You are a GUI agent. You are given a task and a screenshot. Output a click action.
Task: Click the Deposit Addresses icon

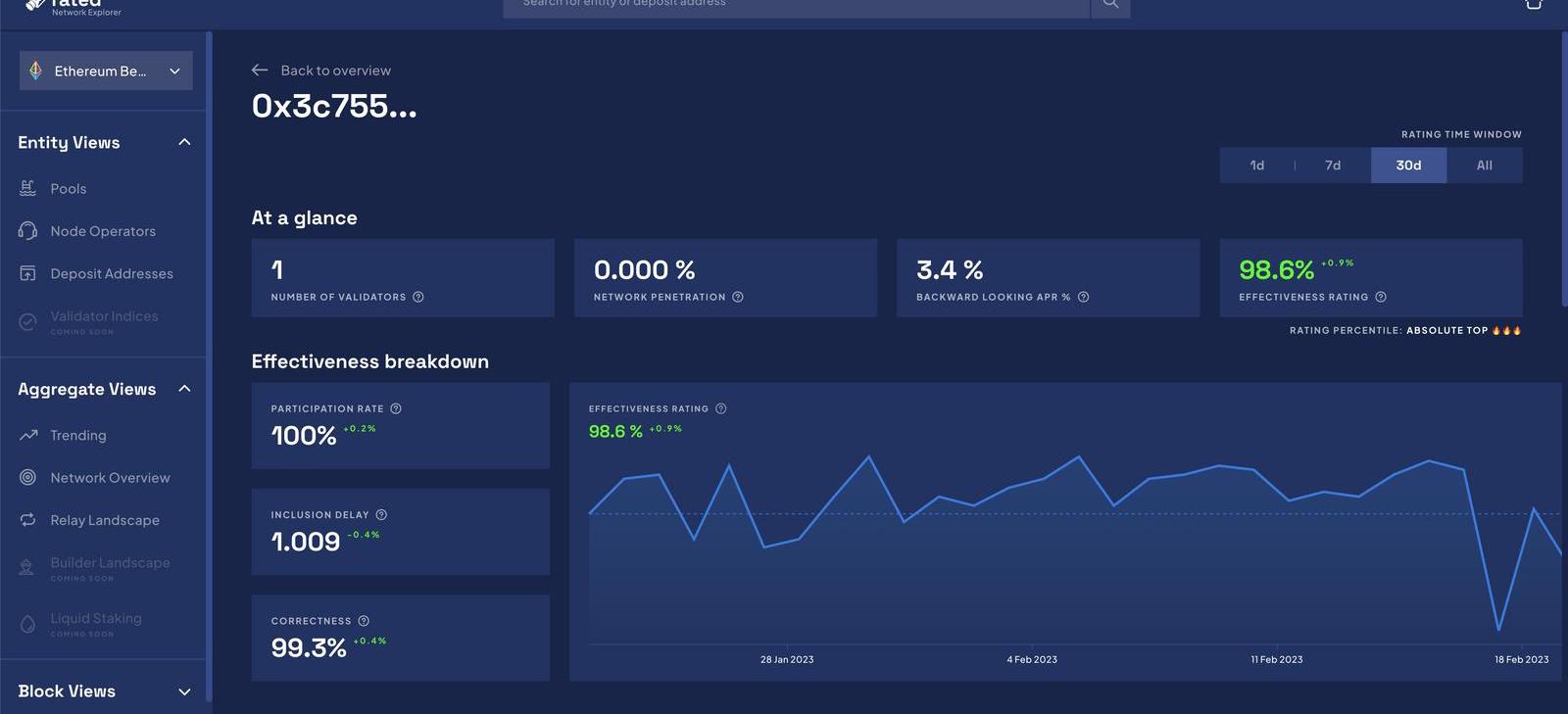point(28,273)
